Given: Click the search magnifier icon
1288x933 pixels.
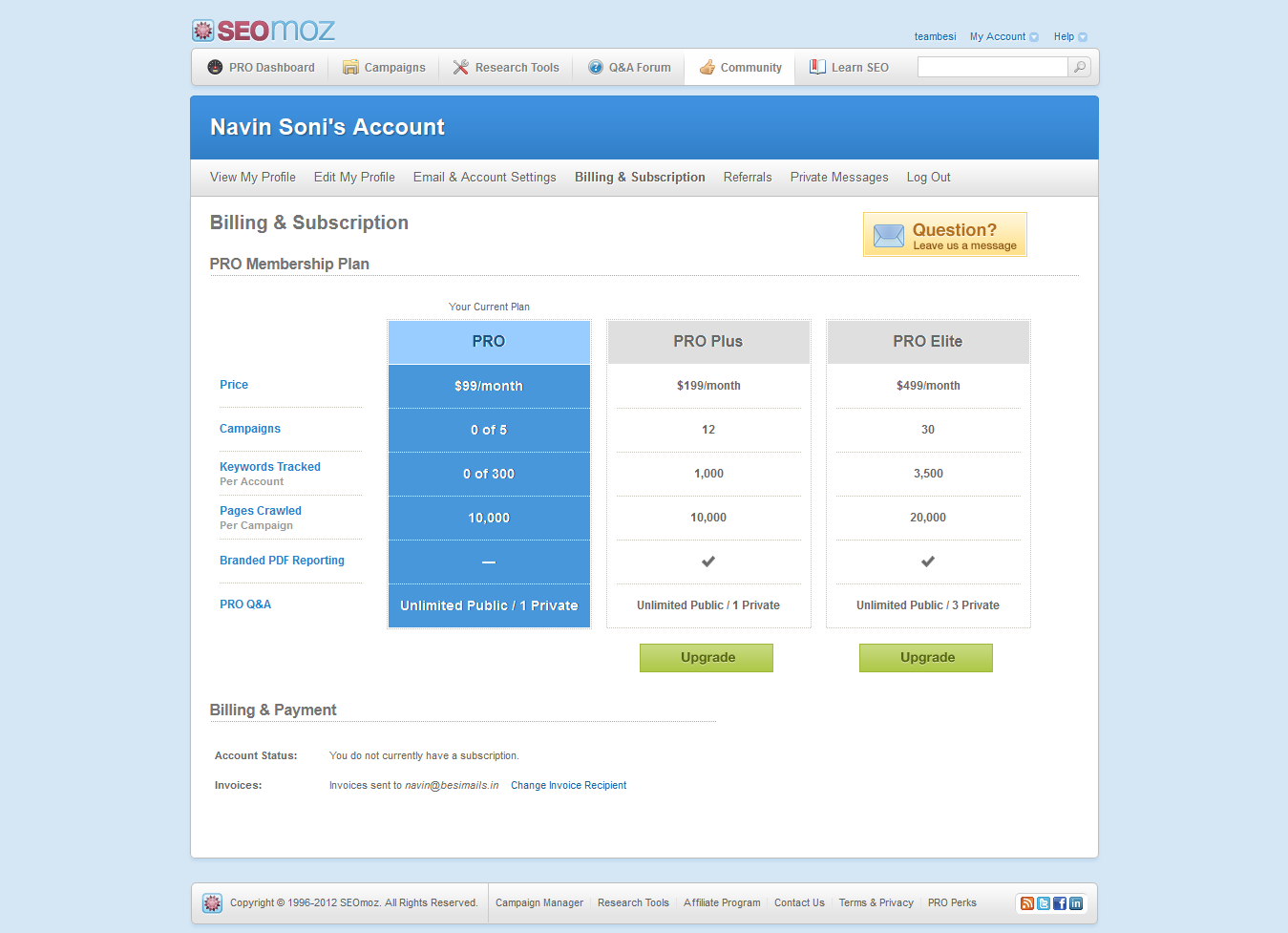Looking at the screenshot, I should pyautogui.click(x=1079, y=67).
